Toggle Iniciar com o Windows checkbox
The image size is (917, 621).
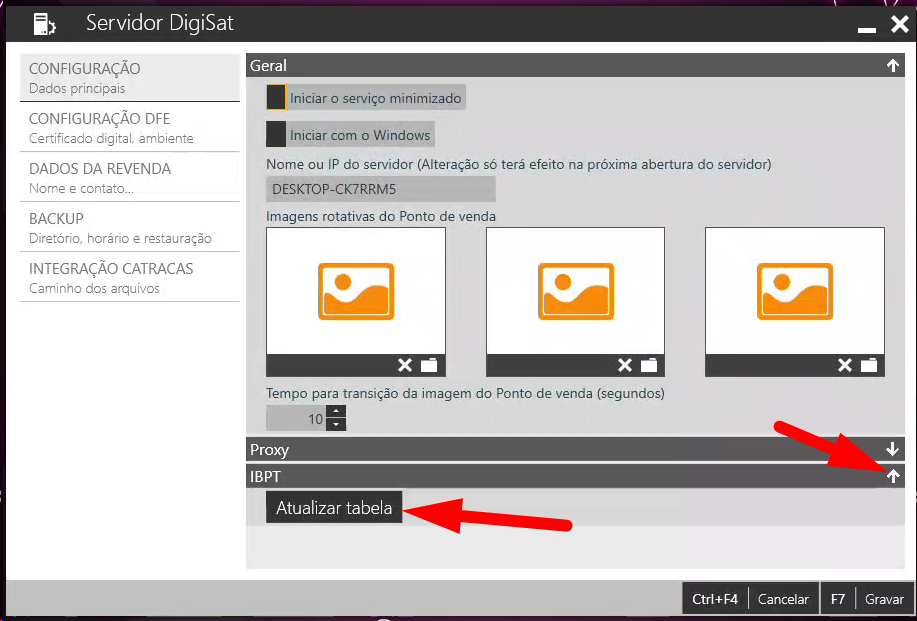pos(276,135)
